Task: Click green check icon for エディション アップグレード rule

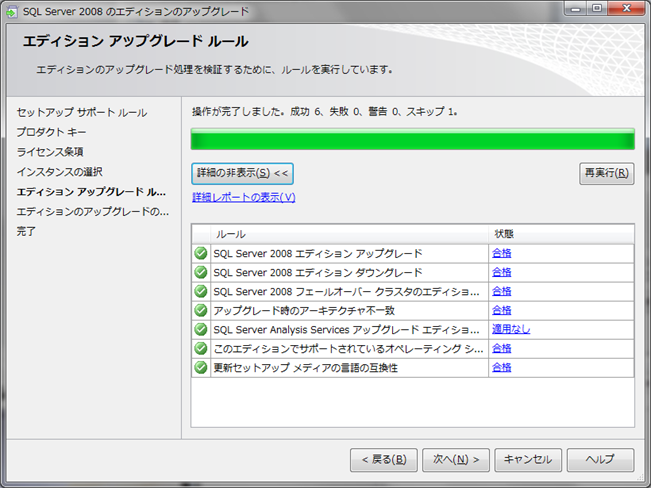Action: click(201, 253)
